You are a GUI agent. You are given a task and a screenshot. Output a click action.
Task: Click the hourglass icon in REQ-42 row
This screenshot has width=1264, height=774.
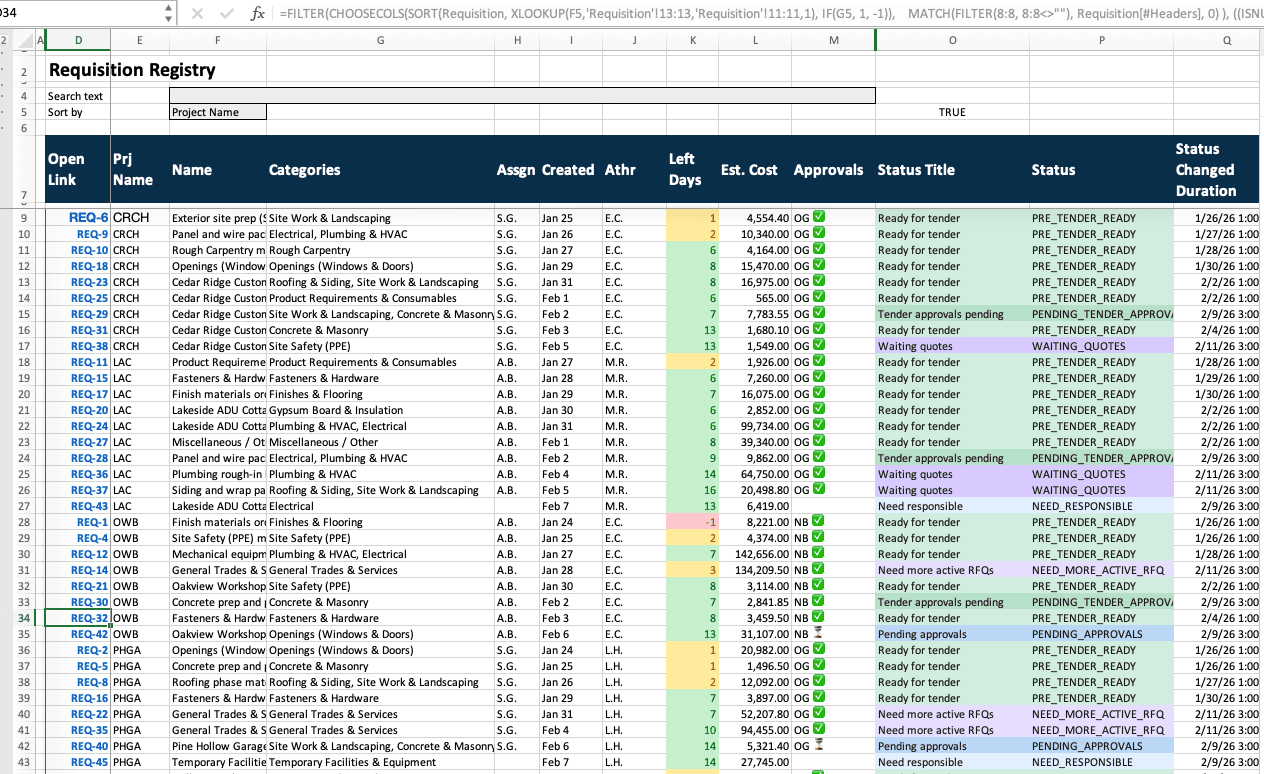point(819,634)
